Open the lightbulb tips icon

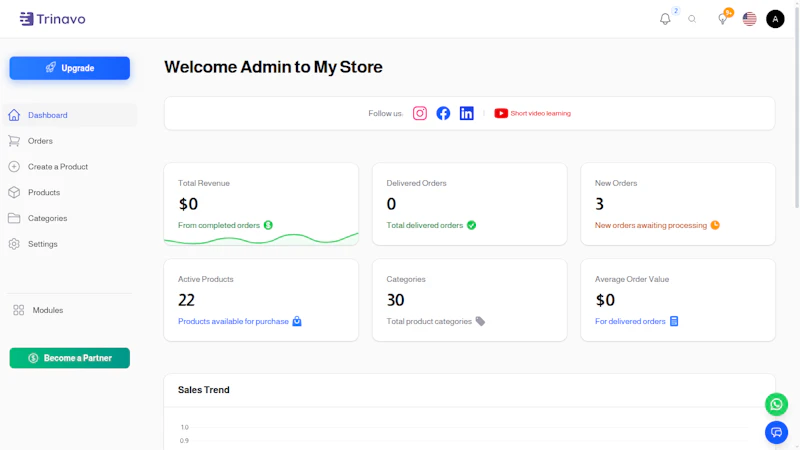[722, 19]
